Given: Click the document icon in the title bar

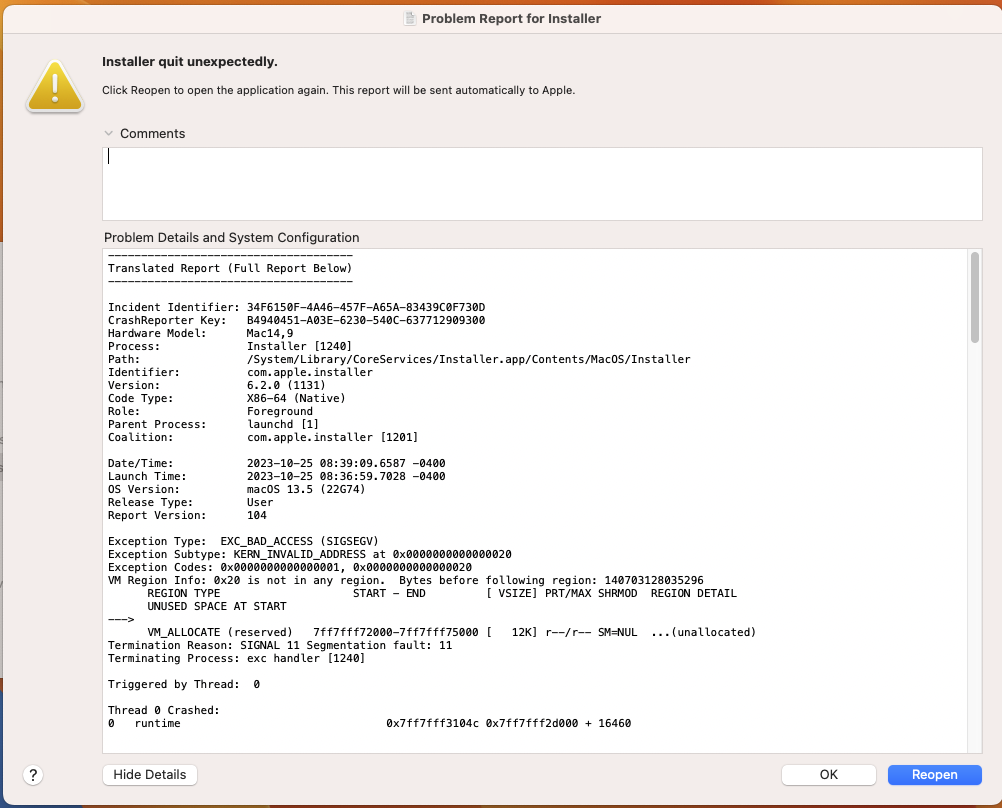Looking at the screenshot, I should coord(410,19).
